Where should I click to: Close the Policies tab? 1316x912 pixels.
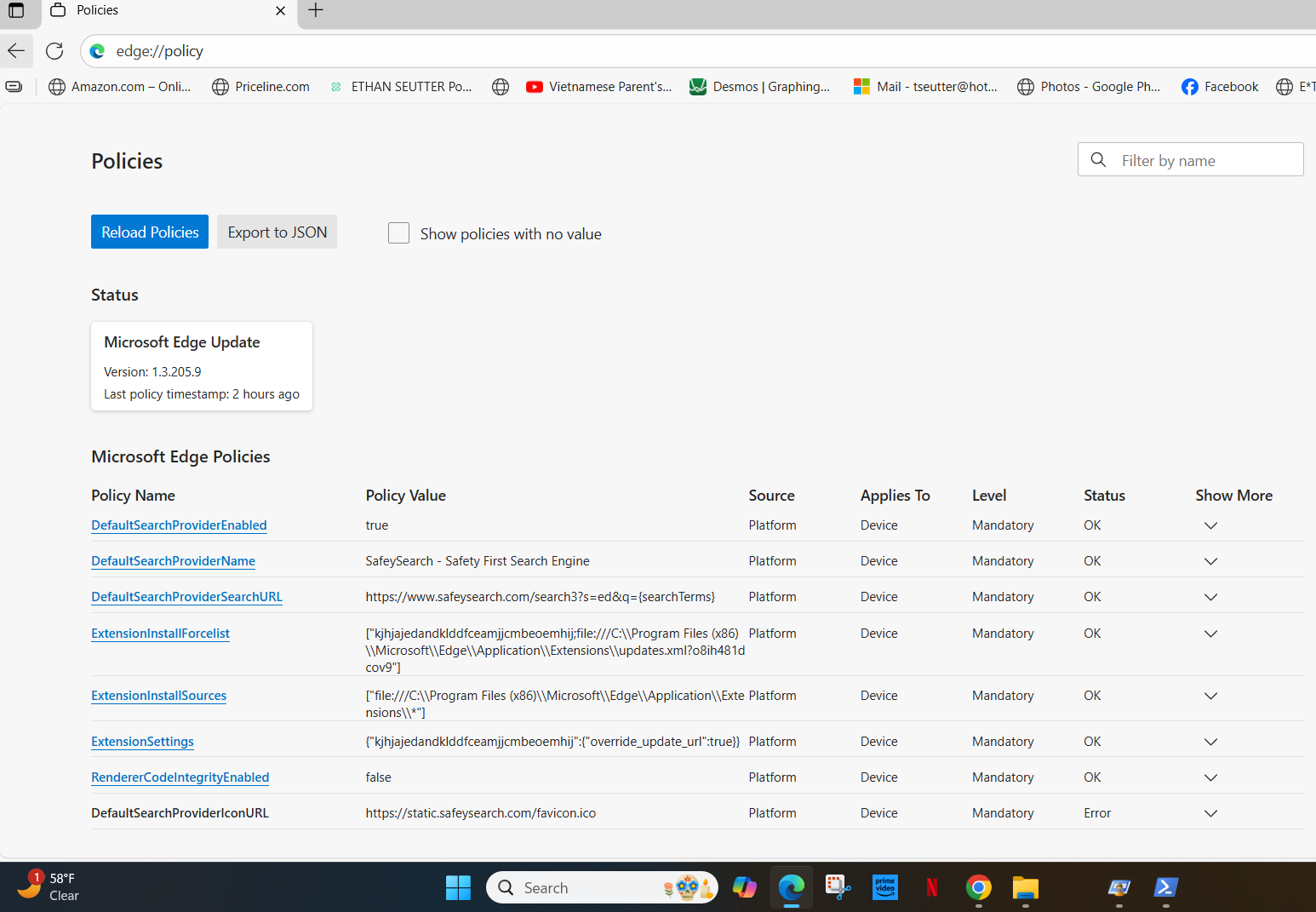(x=281, y=10)
